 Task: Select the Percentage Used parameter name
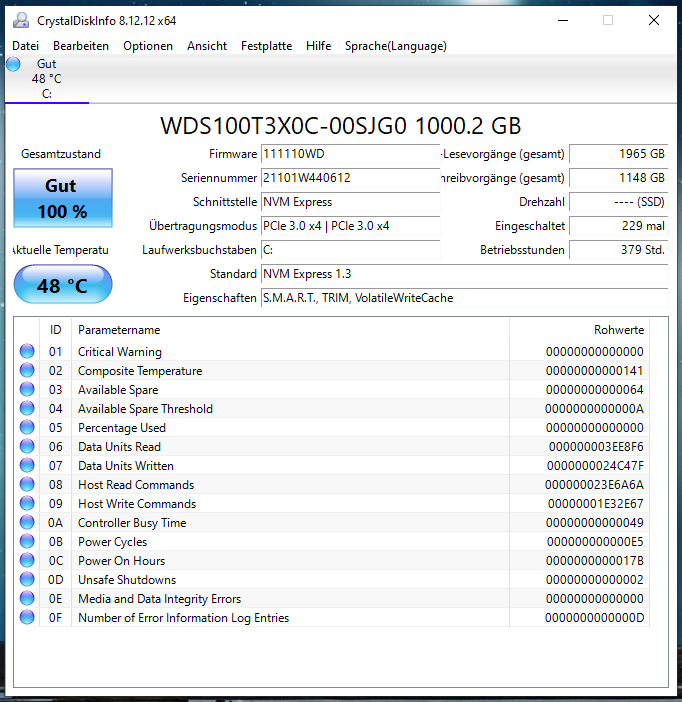tap(122, 428)
